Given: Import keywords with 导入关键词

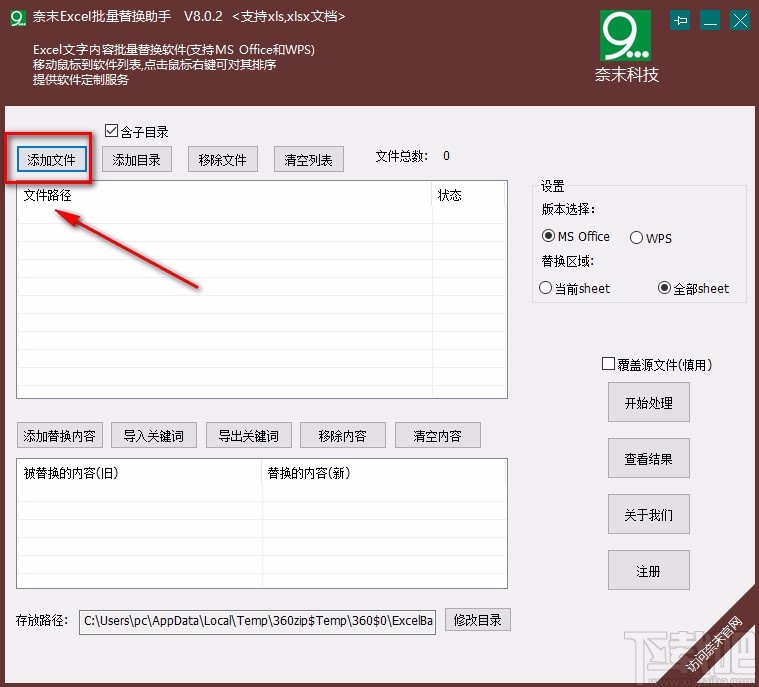Looking at the screenshot, I should pyautogui.click(x=154, y=435).
